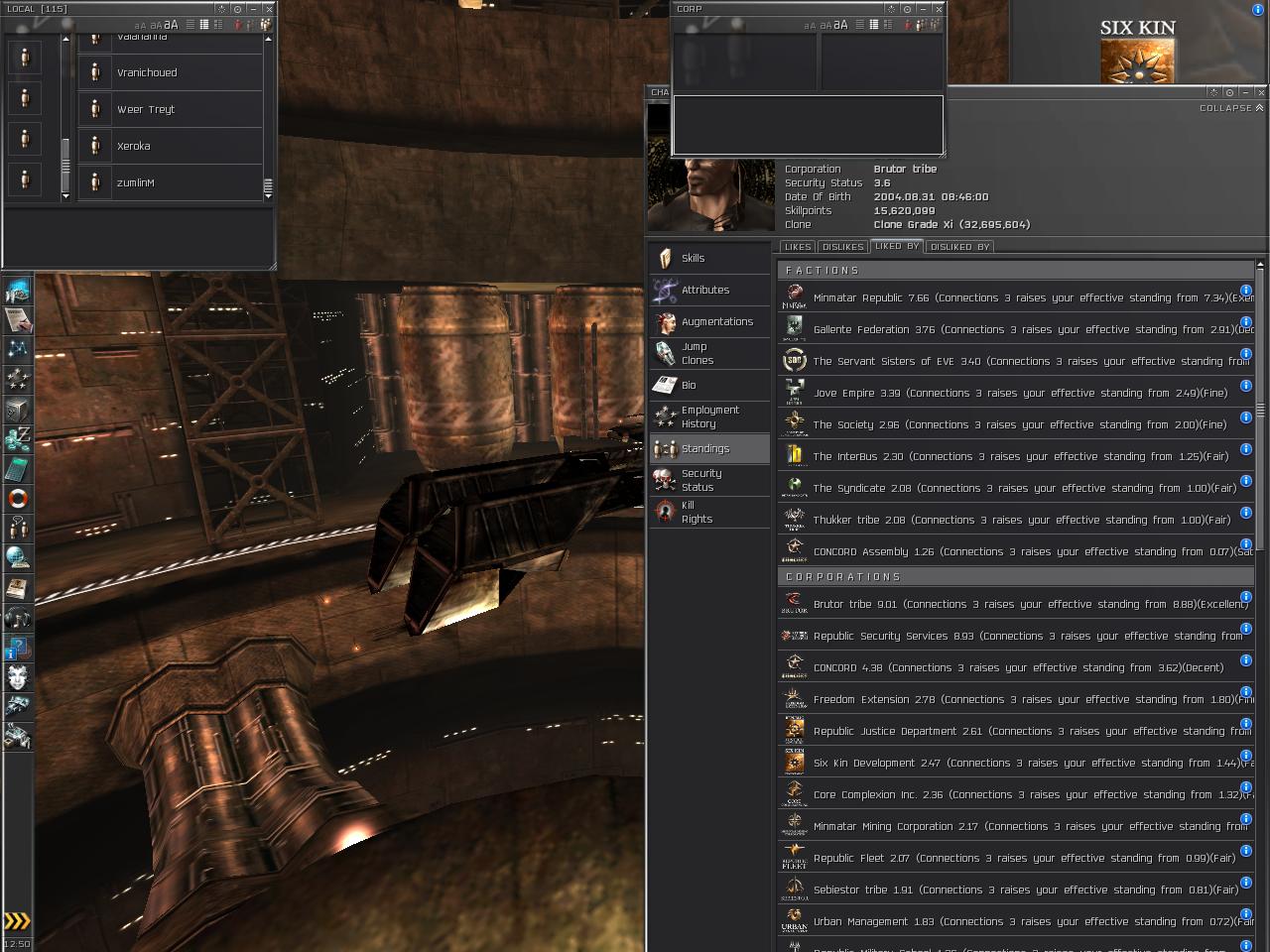1270x952 pixels.
Task: Select the leftmost list-view mode in Corp window
Action: coord(858,25)
